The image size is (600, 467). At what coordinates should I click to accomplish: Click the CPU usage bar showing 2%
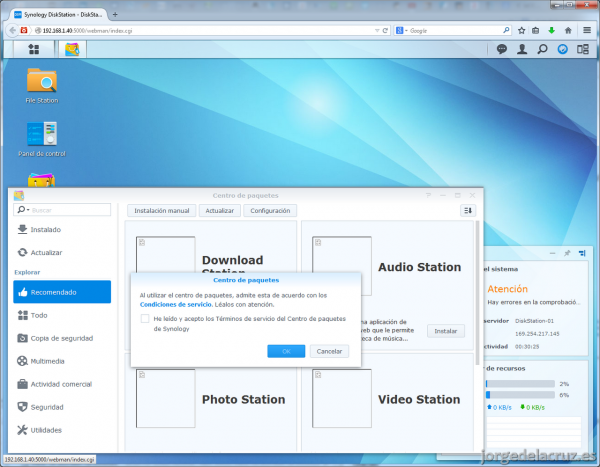(520, 384)
